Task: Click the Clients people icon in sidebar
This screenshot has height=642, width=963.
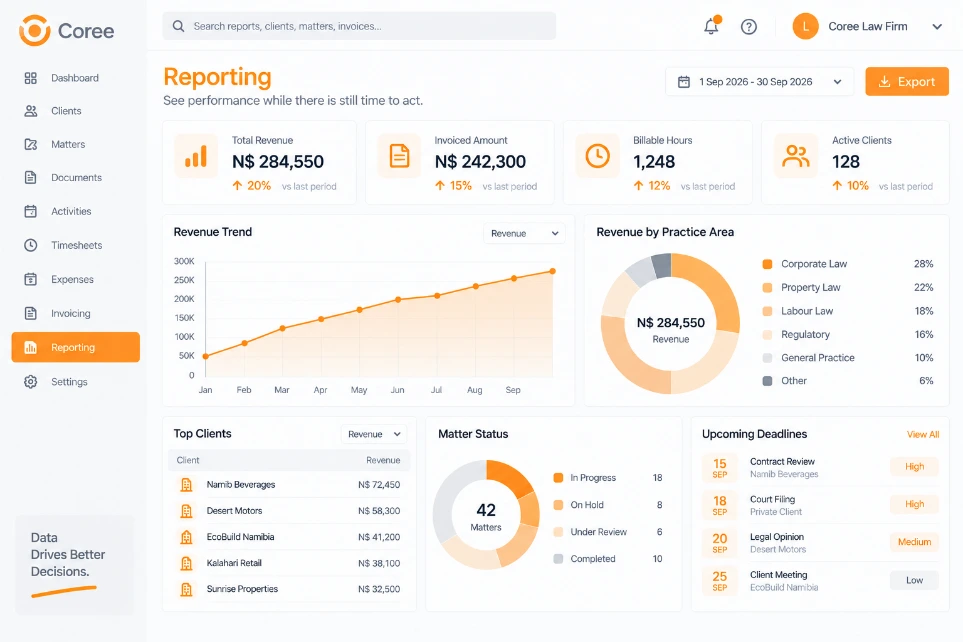Action: click(31, 111)
